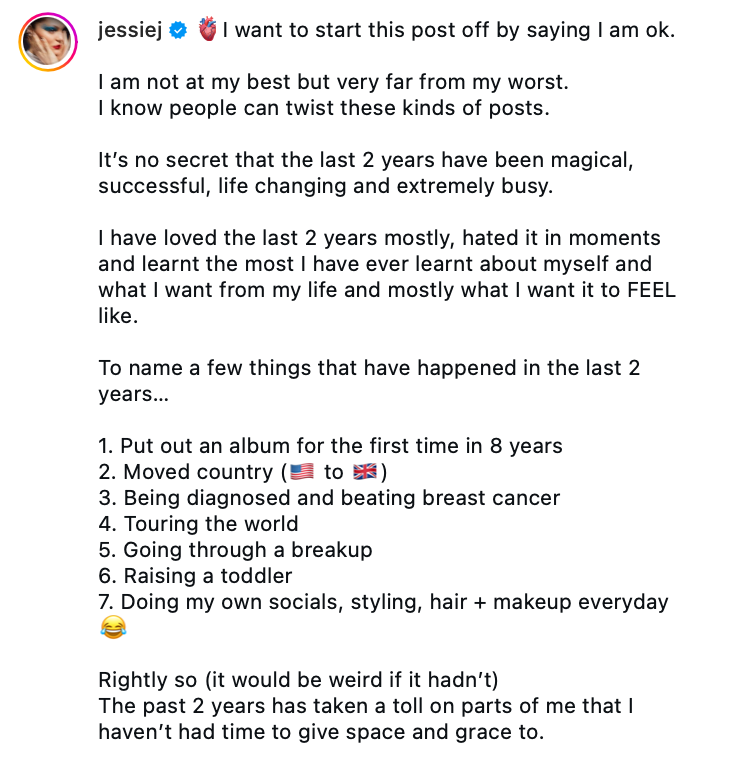The height and width of the screenshot is (760, 742).
Task: Click the line 'To name a few things'
Action: coord(369,381)
